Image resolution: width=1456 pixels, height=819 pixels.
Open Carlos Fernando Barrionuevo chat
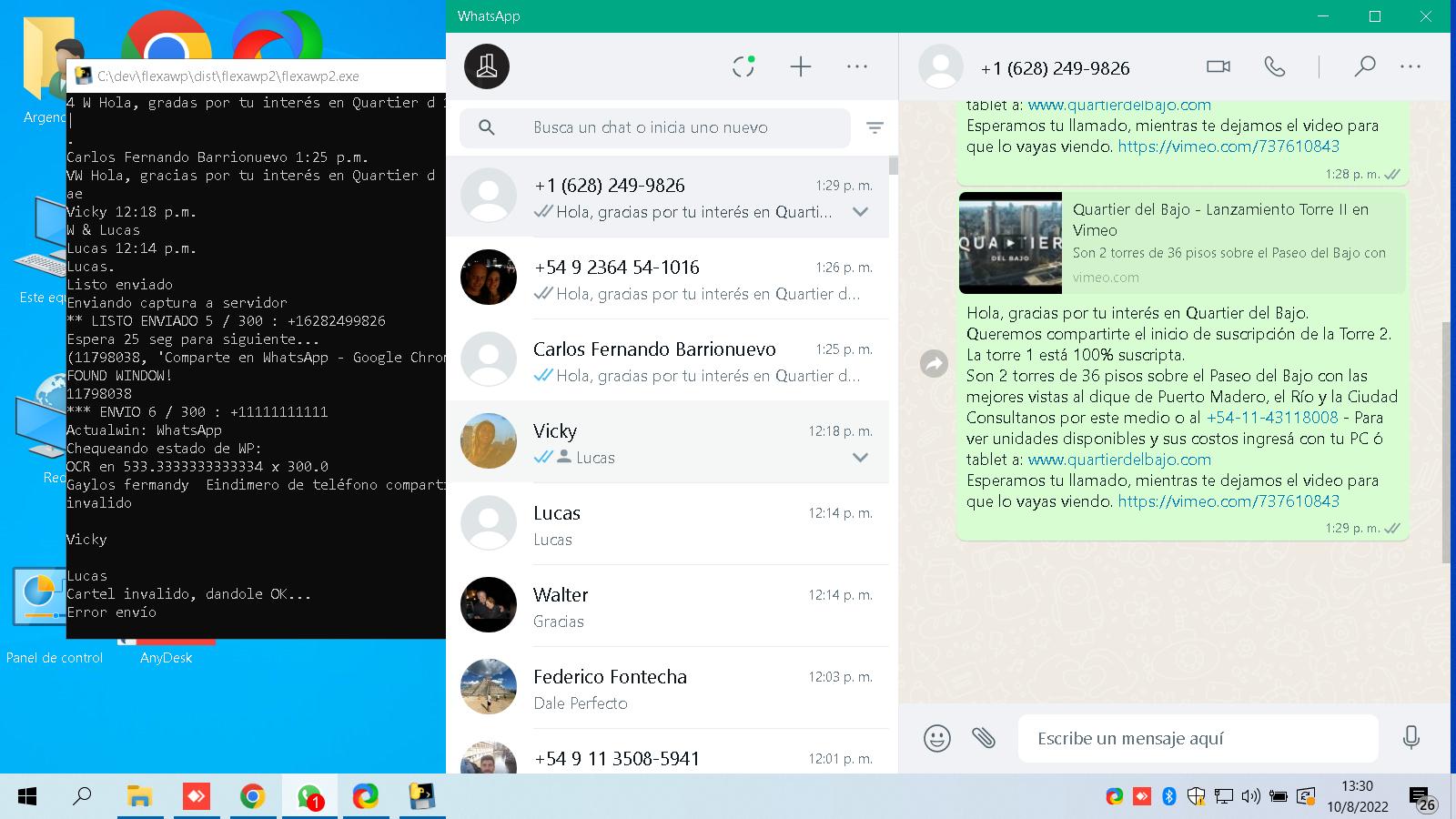coord(667,360)
